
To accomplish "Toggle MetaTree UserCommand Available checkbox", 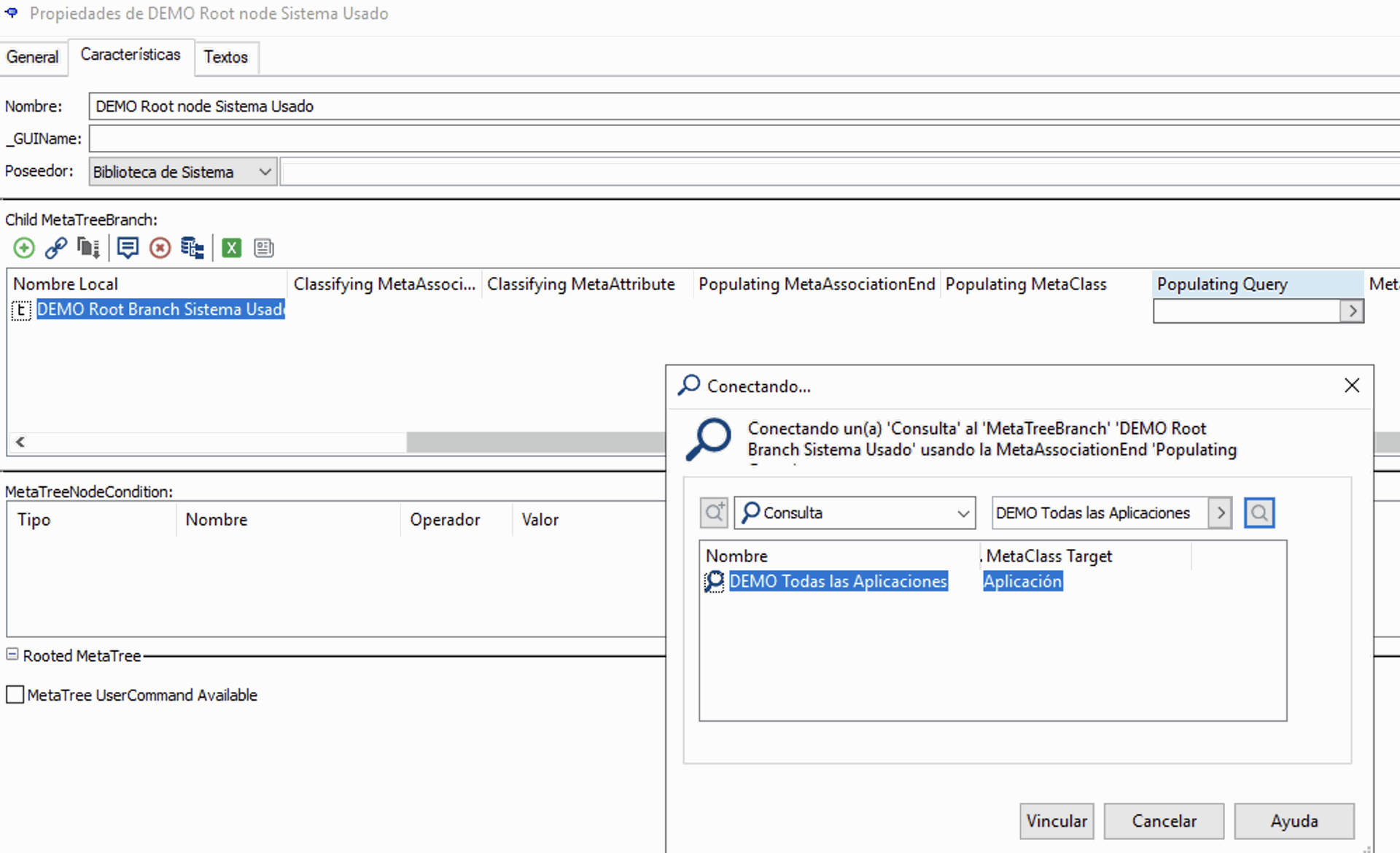I will click(x=15, y=695).
